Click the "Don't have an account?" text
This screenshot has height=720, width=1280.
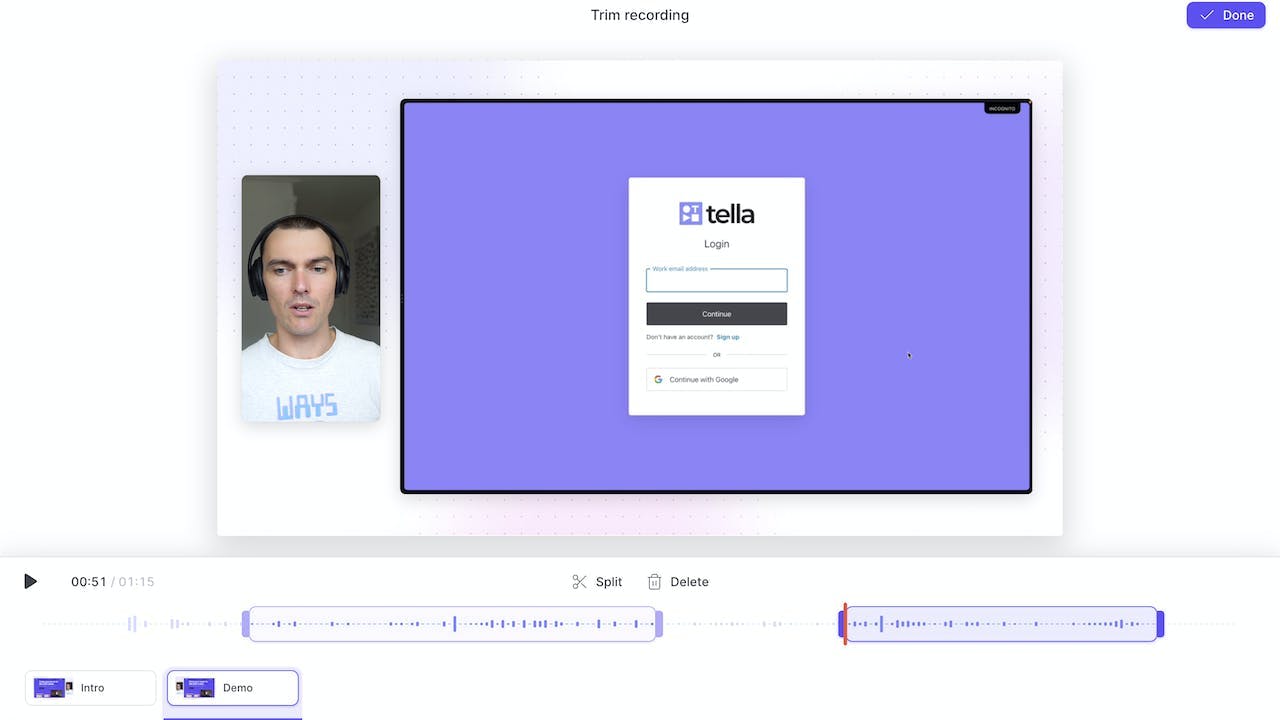pyautogui.click(x=680, y=337)
